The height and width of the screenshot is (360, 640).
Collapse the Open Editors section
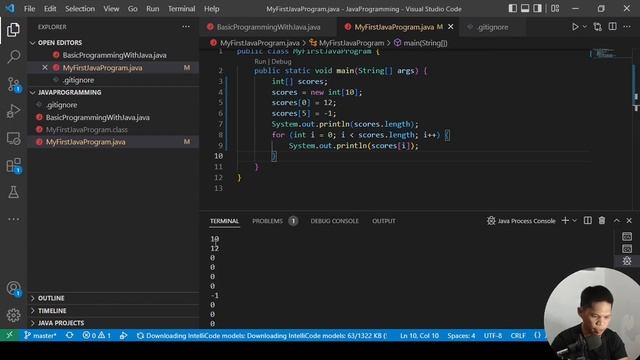click(x=60, y=42)
